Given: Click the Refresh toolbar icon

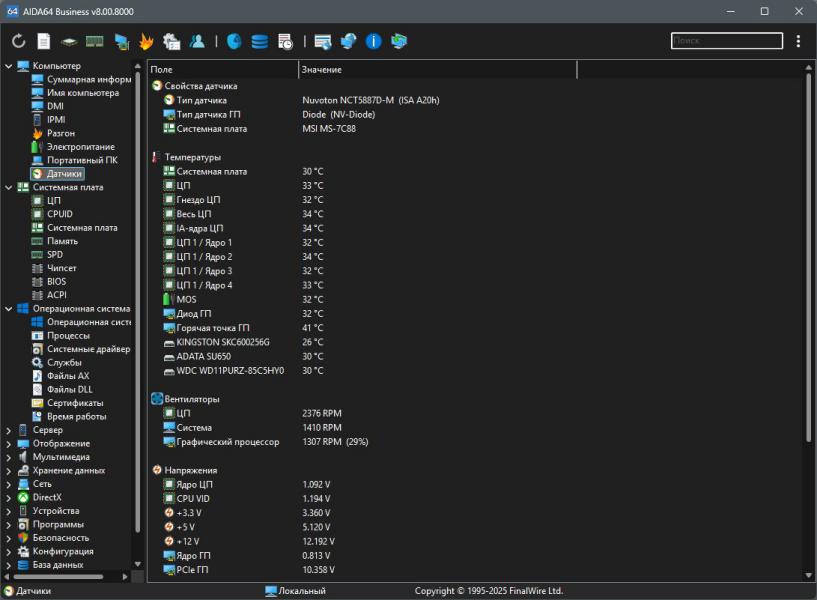Looking at the screenshot, I should 19,41.
